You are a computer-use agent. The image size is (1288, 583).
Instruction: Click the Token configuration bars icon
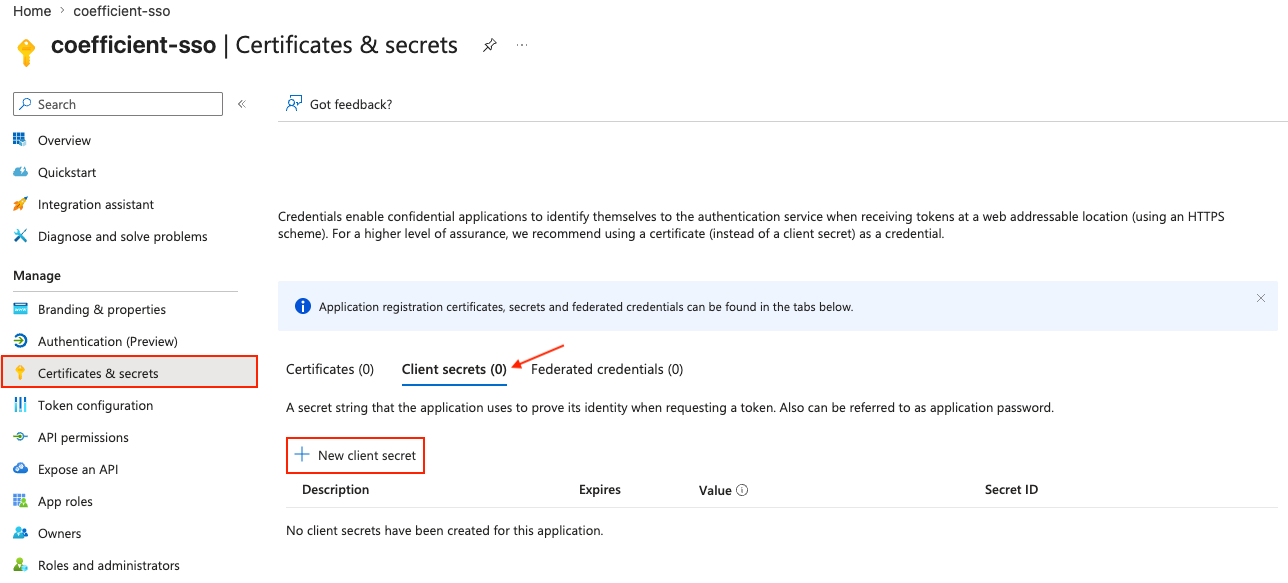[x=20, y=405]
